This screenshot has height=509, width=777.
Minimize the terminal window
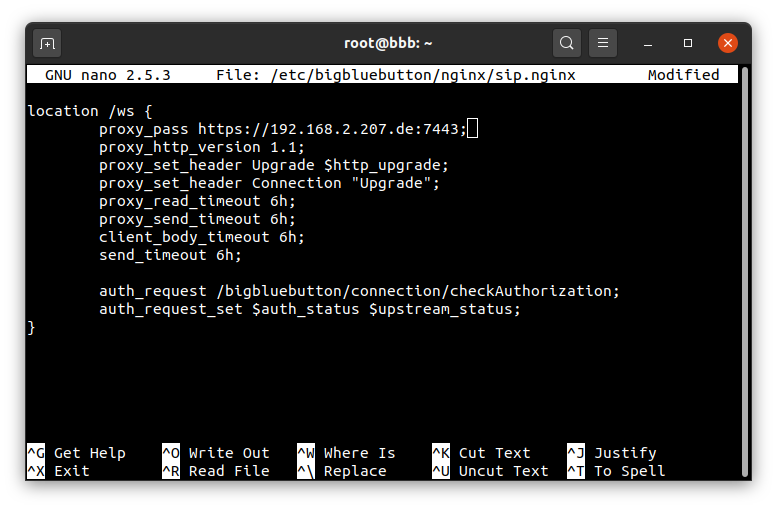648,43
